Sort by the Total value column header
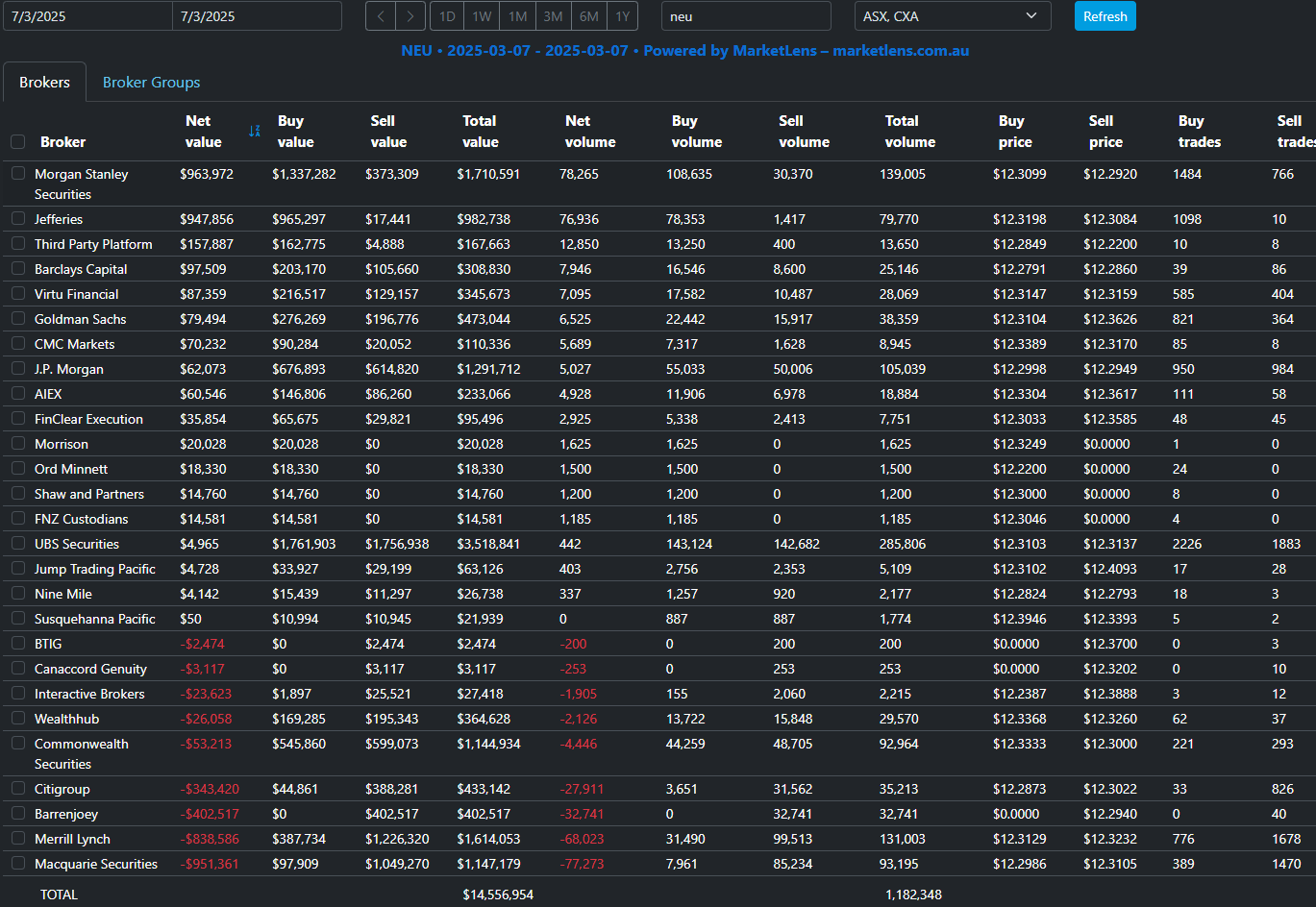Viewport: 1316px width, 907px height. coord(480,132)
